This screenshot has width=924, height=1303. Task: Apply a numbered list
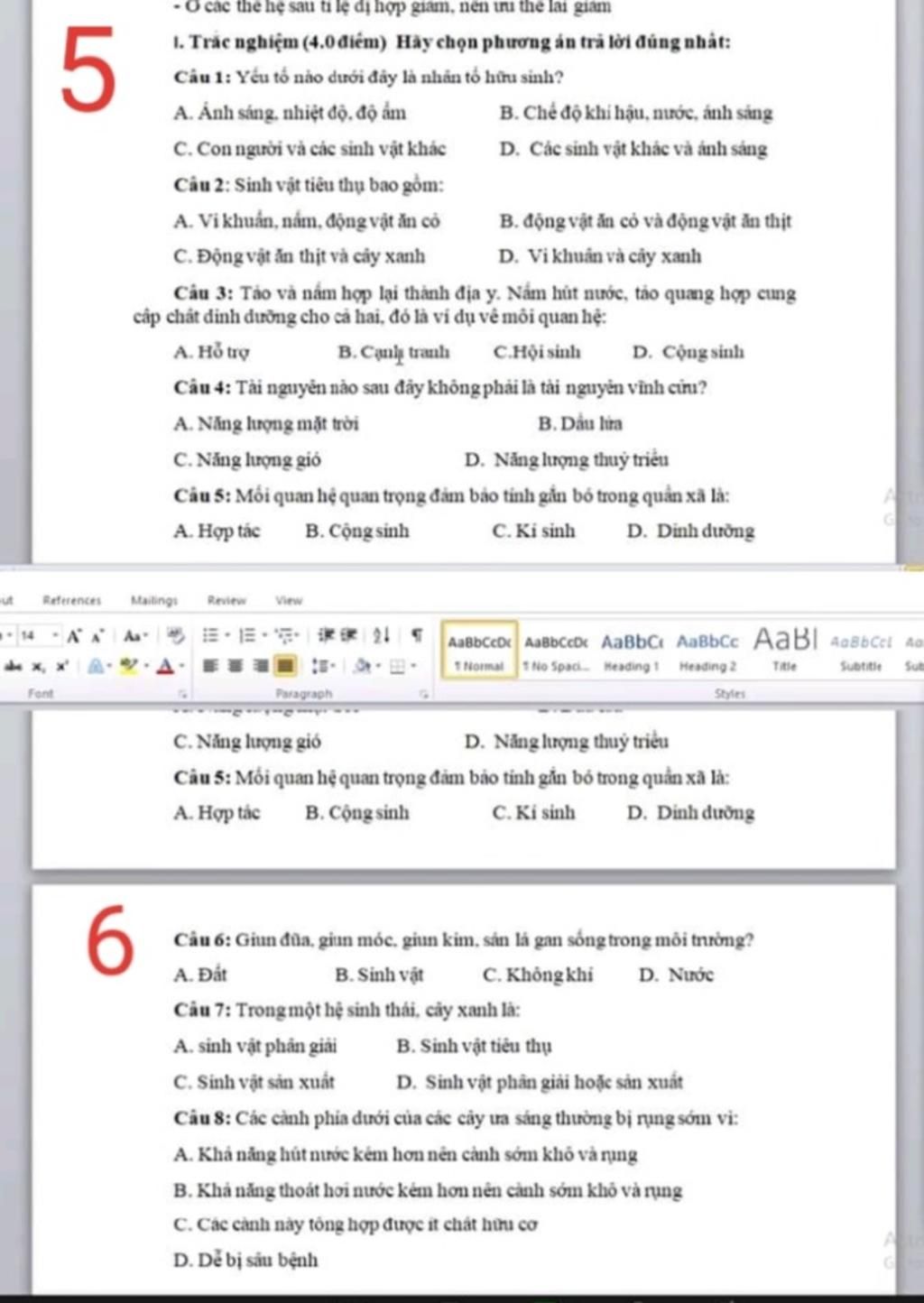(x=246, y=635)
